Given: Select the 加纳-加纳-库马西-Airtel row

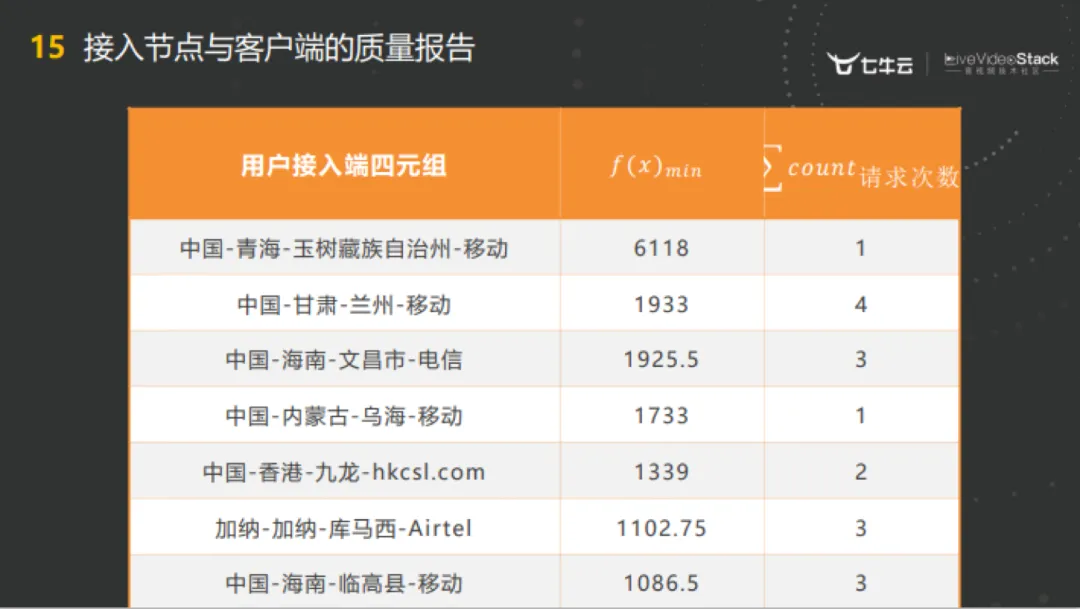Looking at the screenshot, I should pos(344,528).
